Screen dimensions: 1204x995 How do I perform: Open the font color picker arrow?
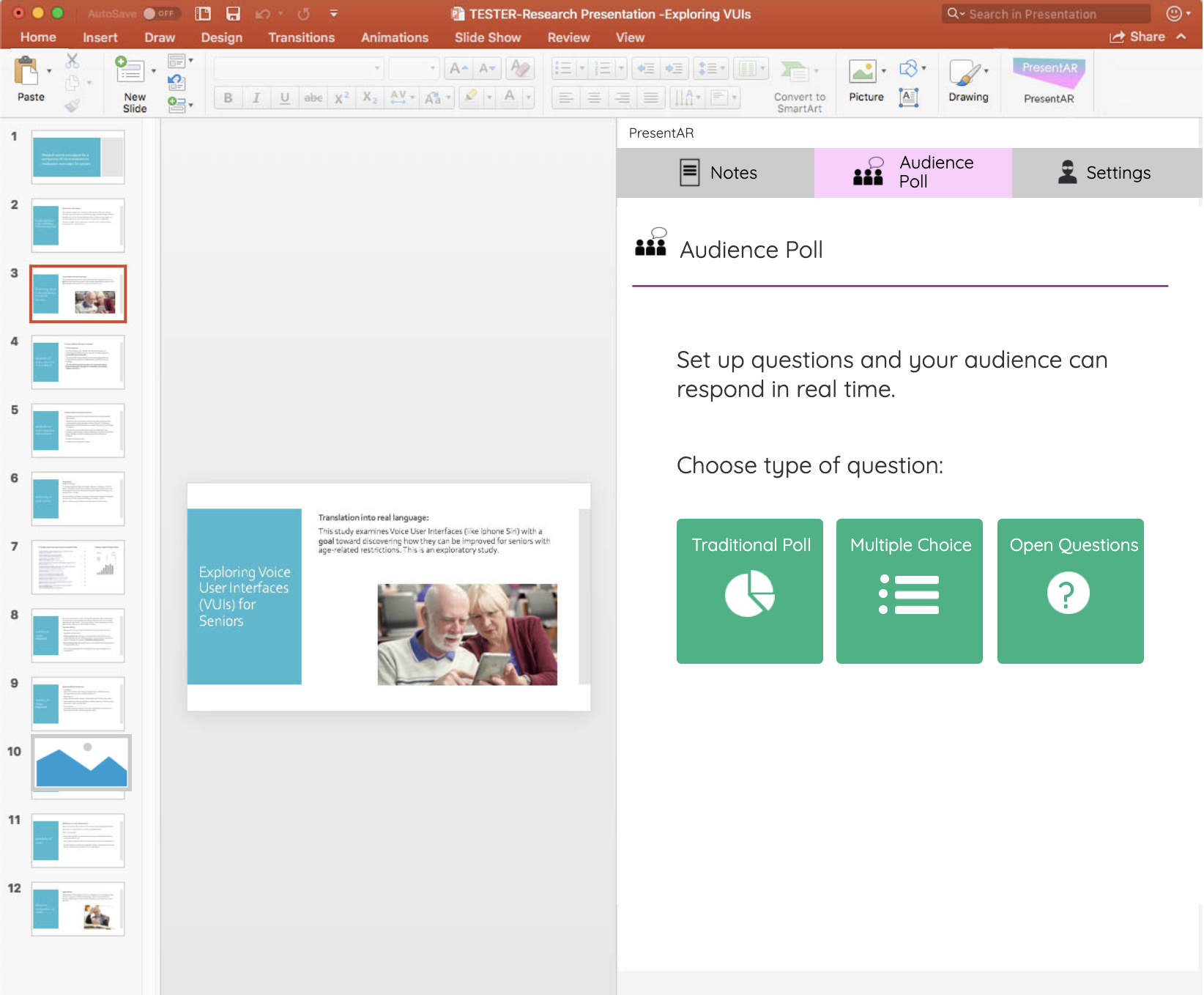click(x=528, y=97)
